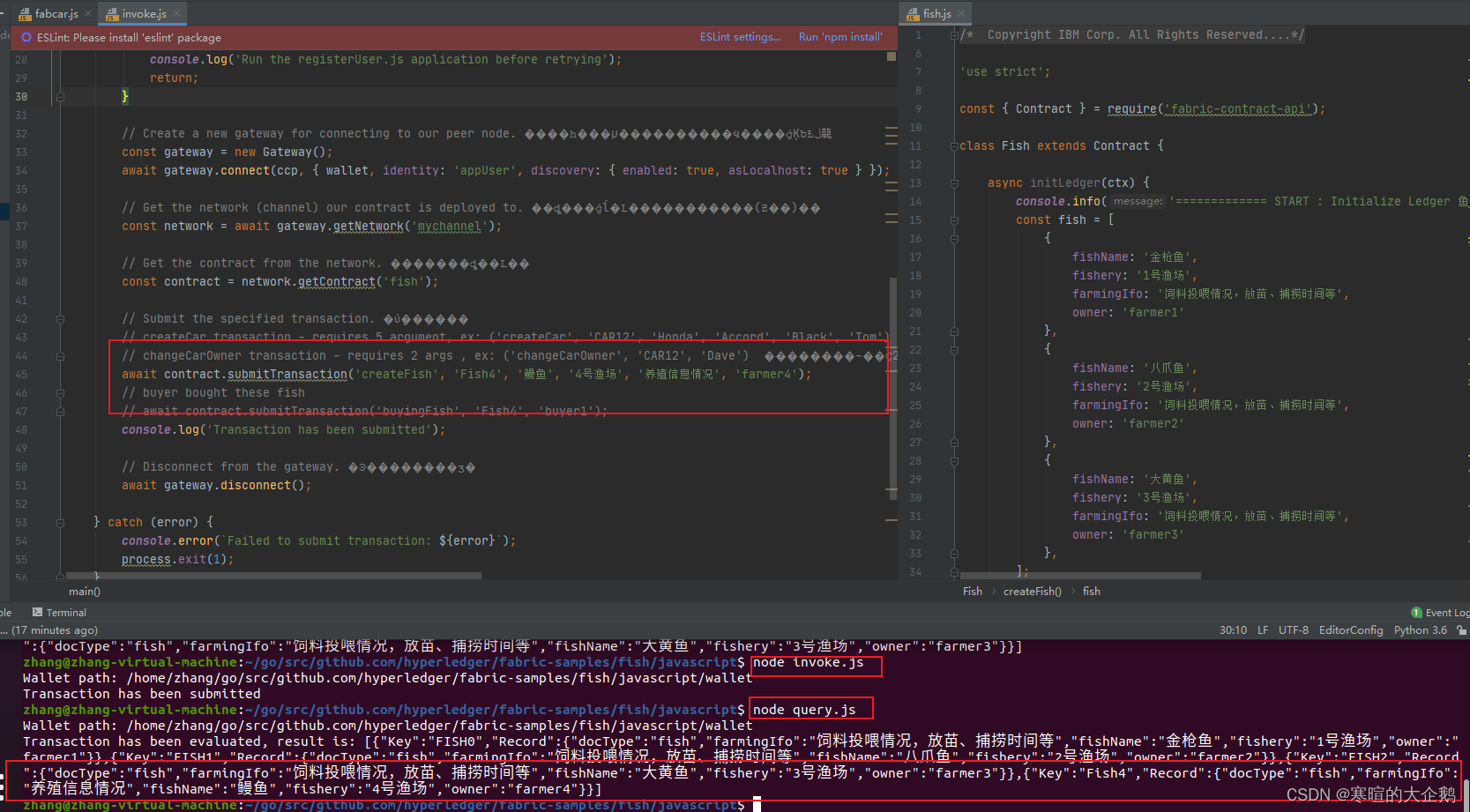Viewport: 1470px width, 812px height.
Task: Select the fish.js tab in right editor
Action: [x=936, y=14]
